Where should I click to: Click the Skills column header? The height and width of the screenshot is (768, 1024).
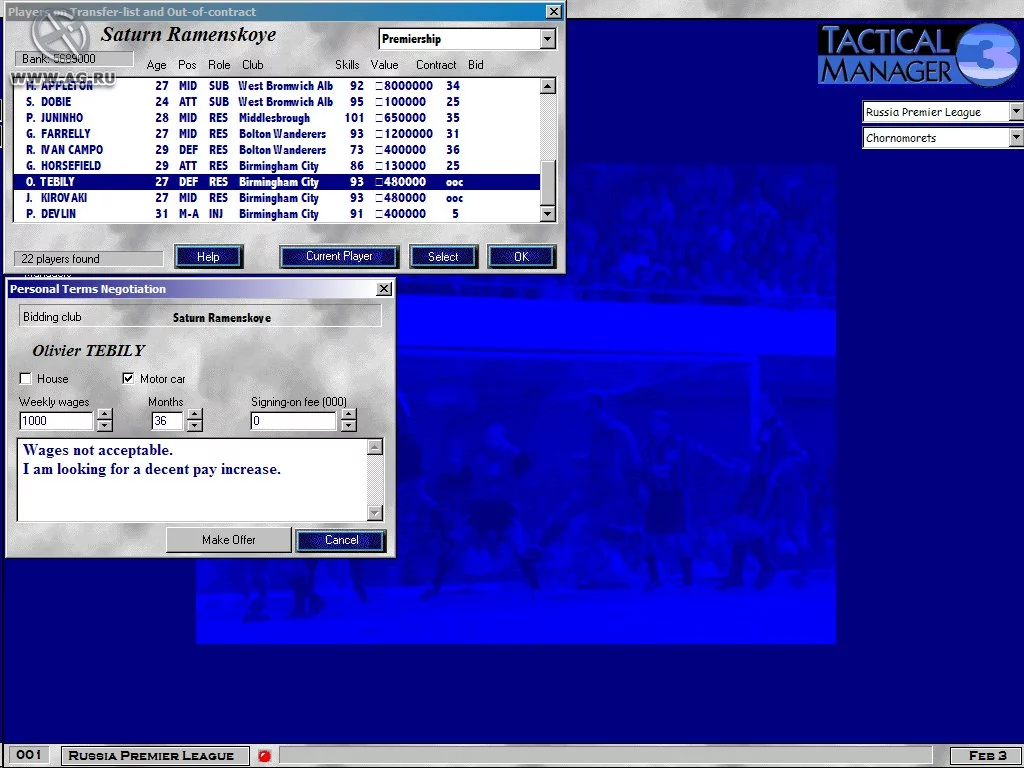(x=347, y=65)
